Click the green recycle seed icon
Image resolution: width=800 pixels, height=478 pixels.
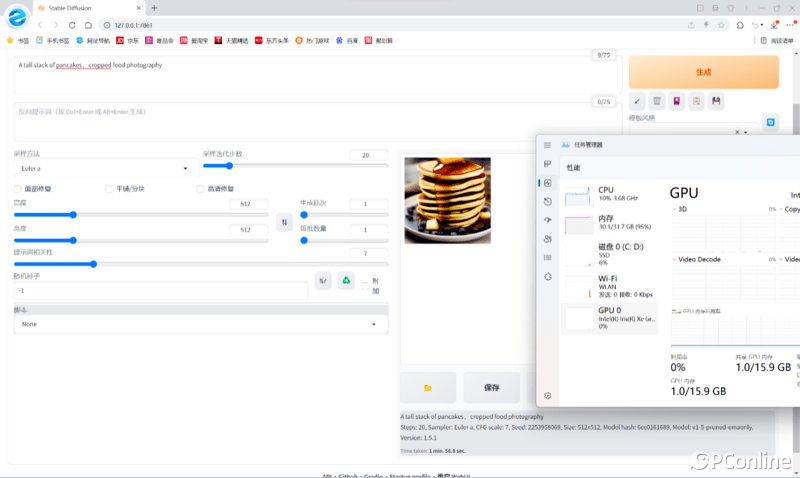[x=345, y=281]
